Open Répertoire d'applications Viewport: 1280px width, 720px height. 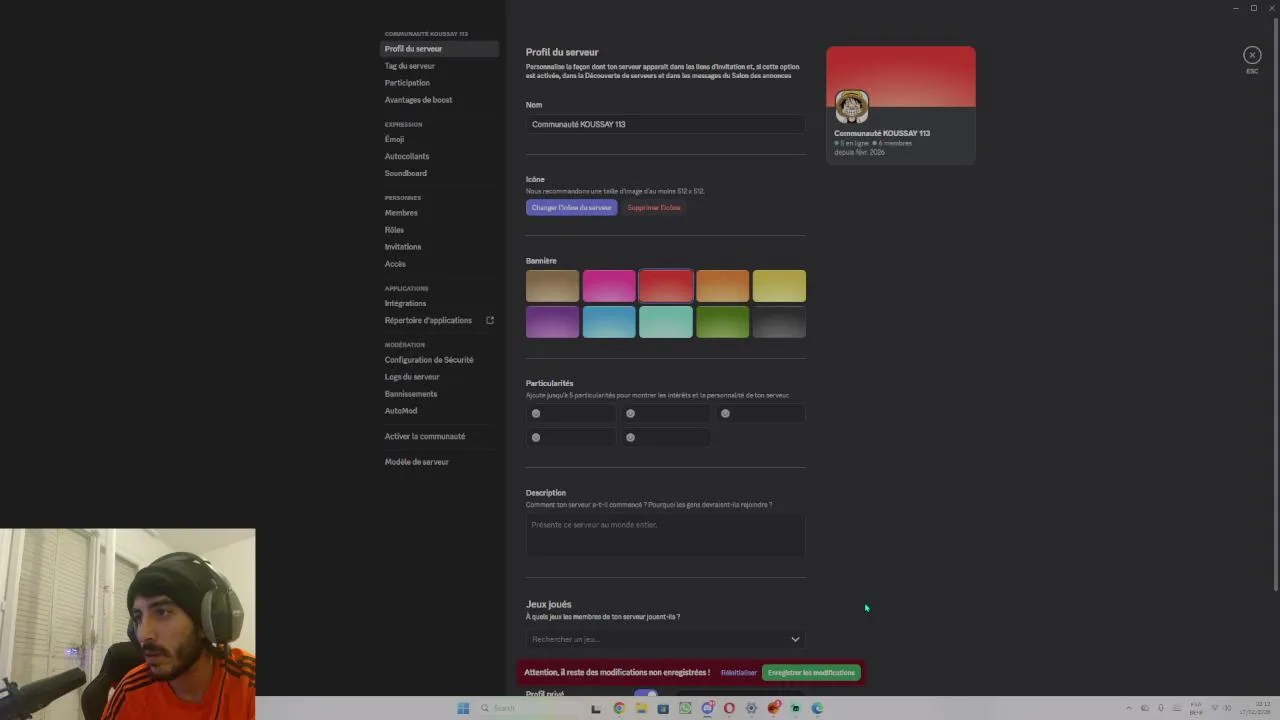(x=428, y=320)
